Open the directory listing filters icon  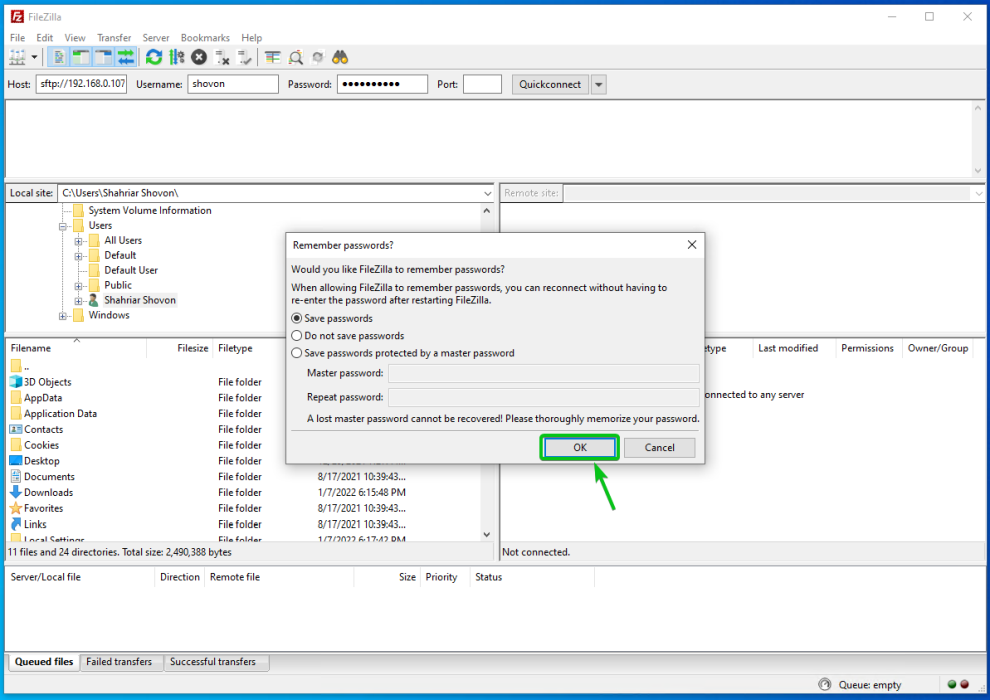click(274, 58)
